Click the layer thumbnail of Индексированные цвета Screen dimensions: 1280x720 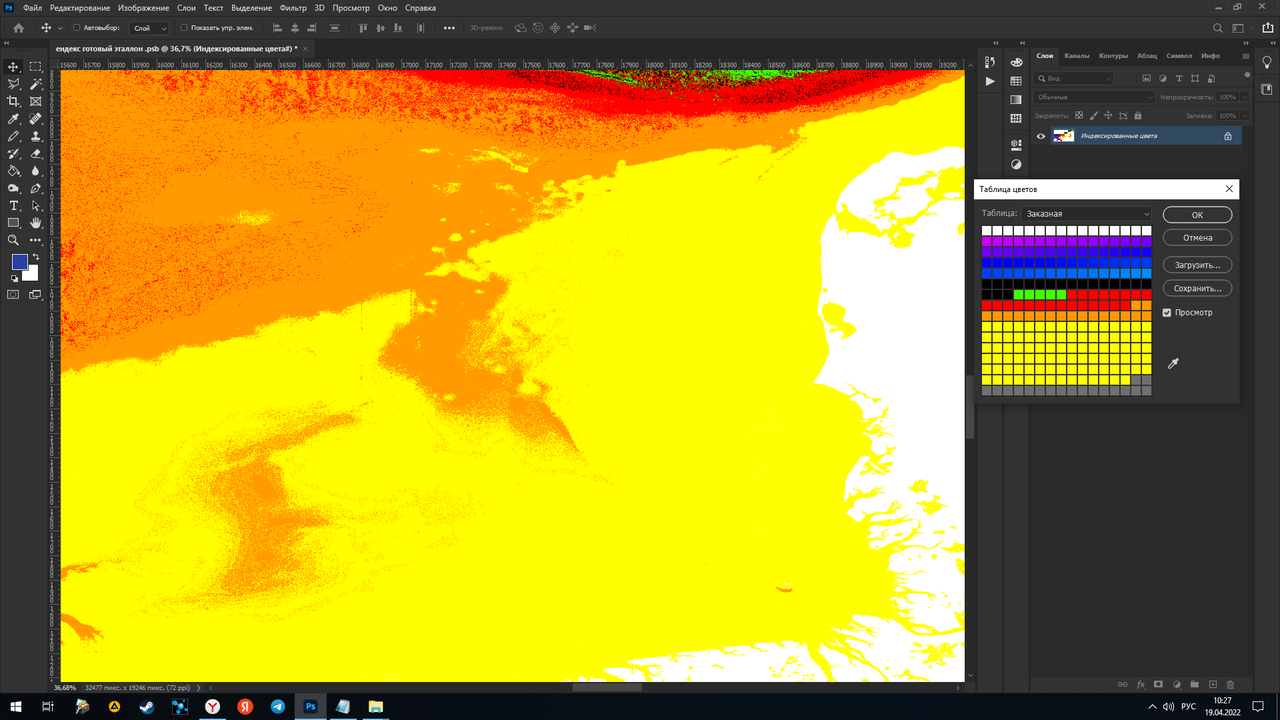(x=1063, y=136)
